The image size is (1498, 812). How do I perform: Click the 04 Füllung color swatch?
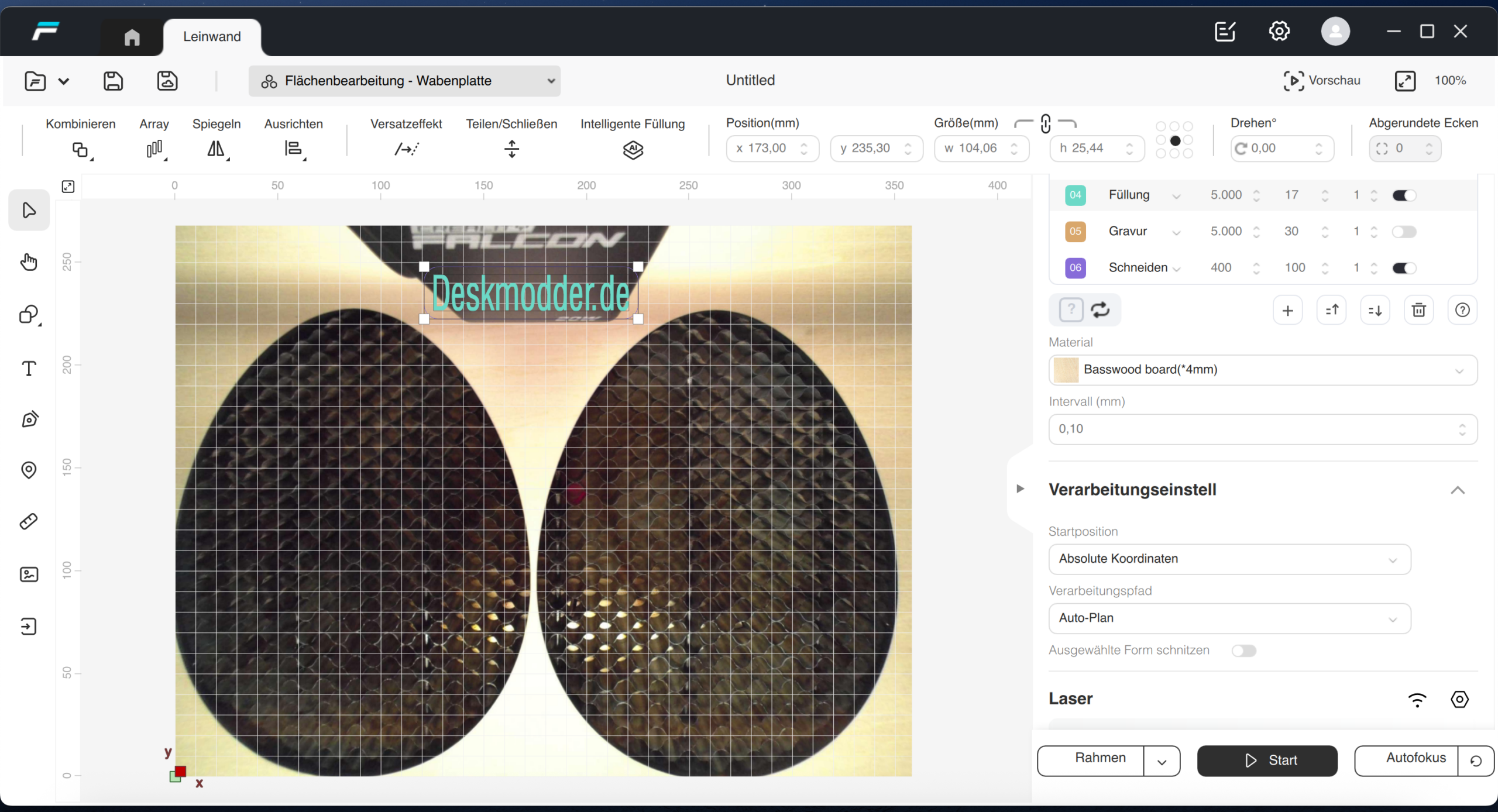tap(1075, 195)
